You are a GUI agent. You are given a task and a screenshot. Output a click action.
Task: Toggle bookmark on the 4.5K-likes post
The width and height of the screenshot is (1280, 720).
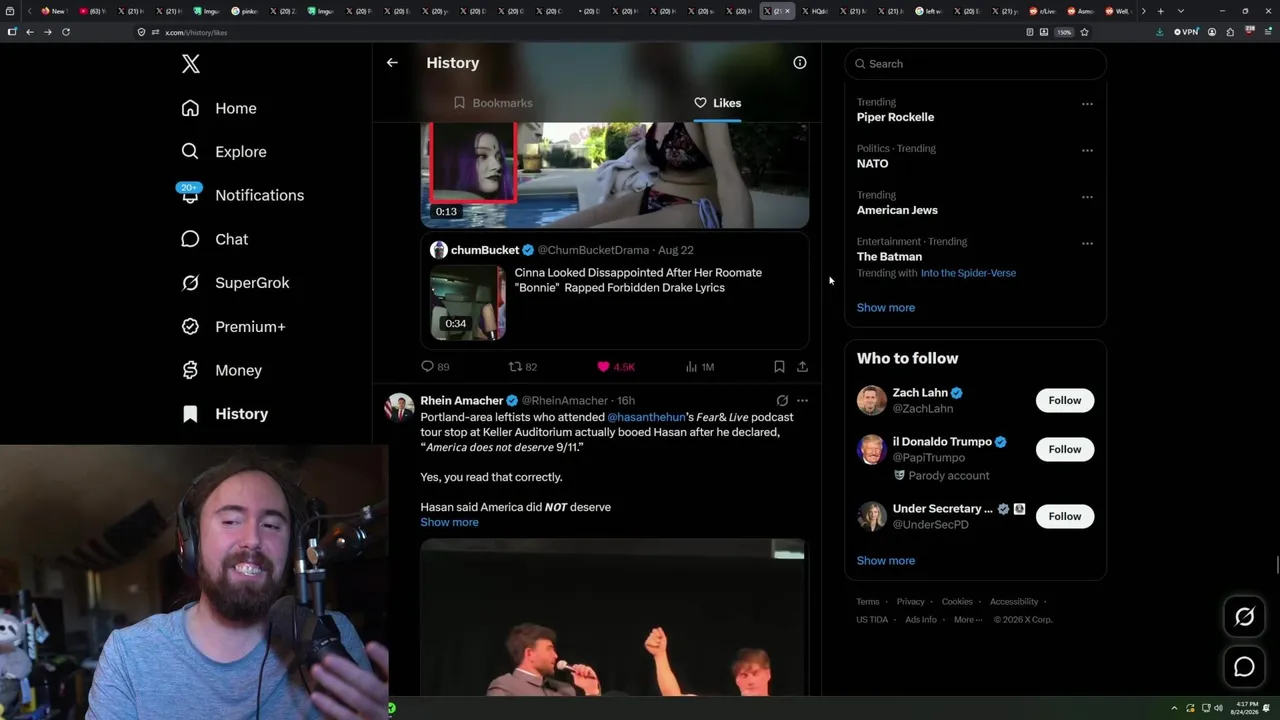779,367
